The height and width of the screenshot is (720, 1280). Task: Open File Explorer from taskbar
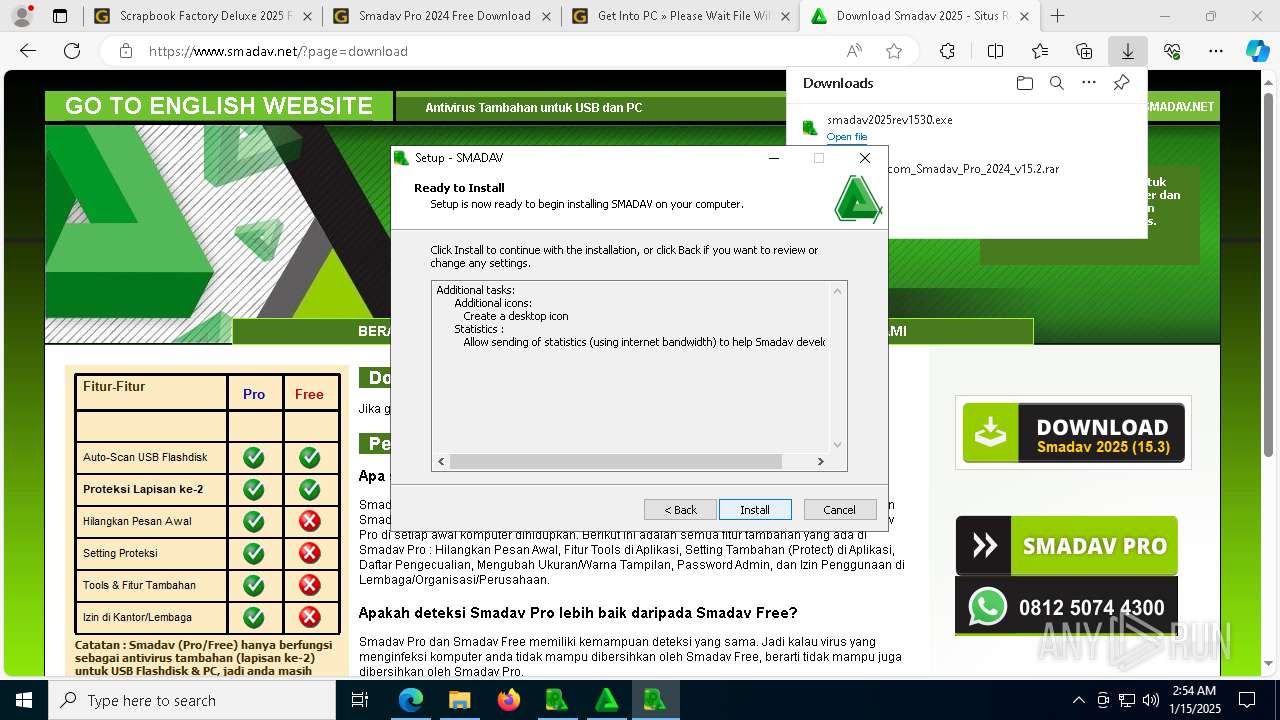pos(459,700)
